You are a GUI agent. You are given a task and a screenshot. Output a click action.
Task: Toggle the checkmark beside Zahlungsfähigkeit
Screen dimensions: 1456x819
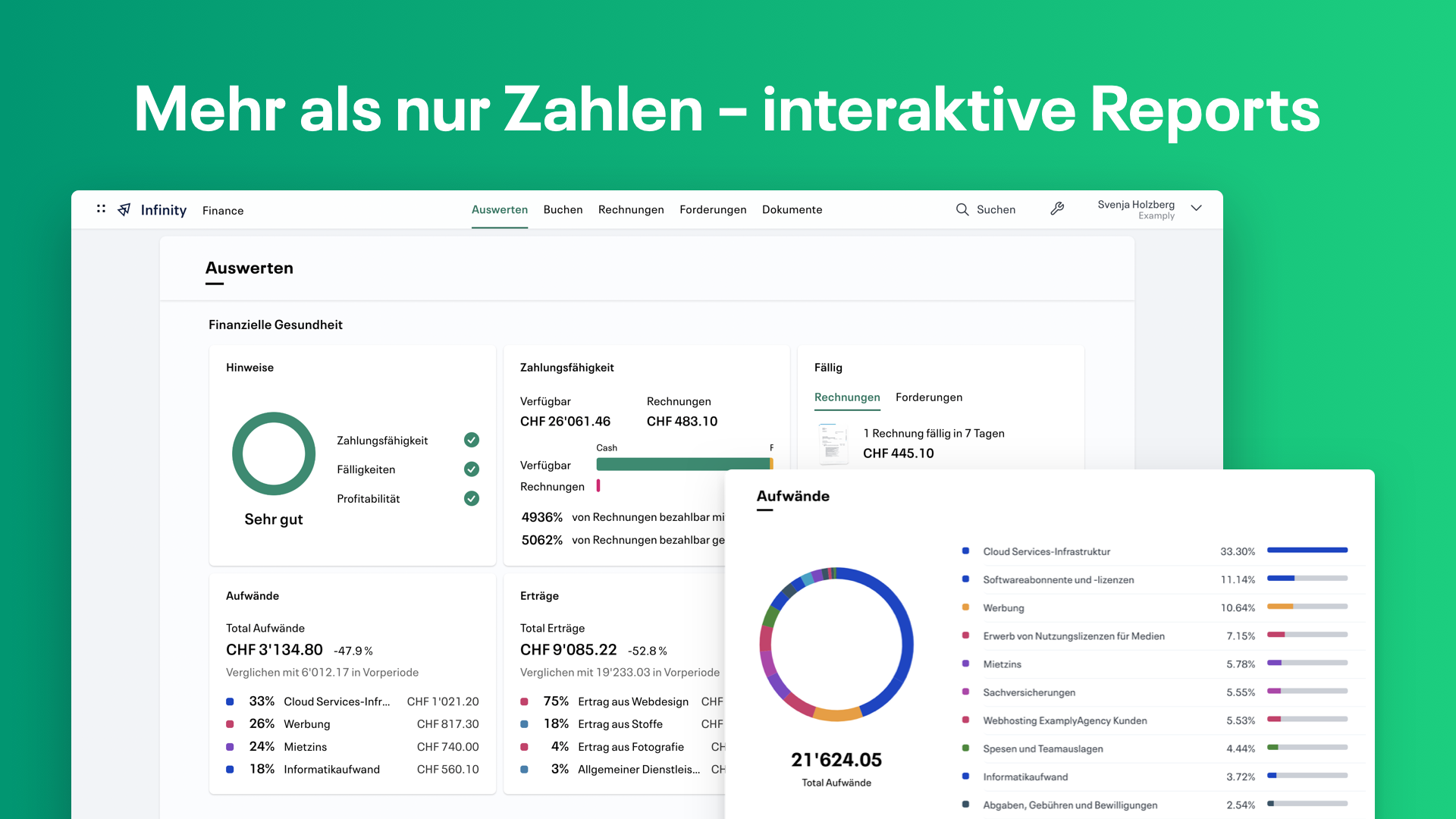(471, 440)
